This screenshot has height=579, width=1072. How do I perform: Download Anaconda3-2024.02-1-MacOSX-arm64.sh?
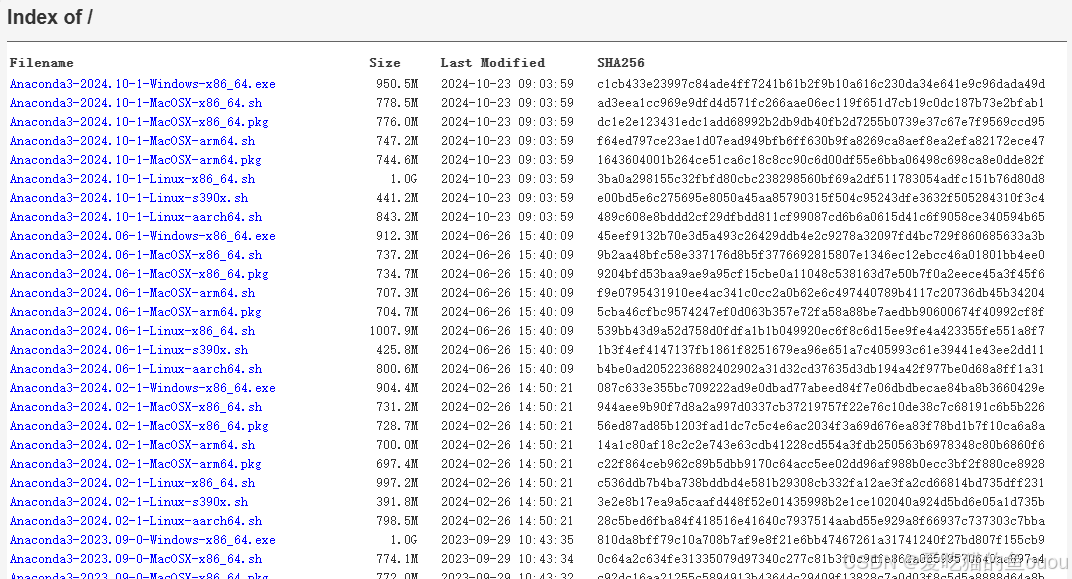tap(132, 444)
